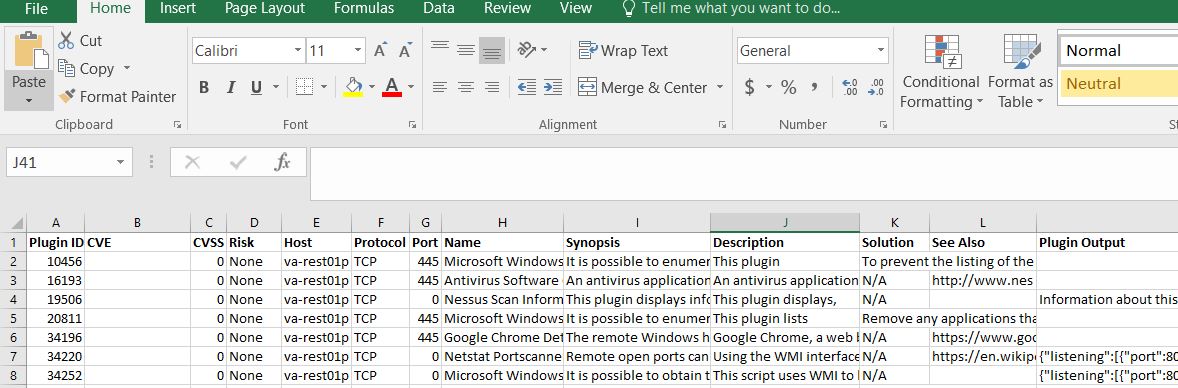Click inside the formula bar
Screen dimensions: 1178x388
pos(744,173)
